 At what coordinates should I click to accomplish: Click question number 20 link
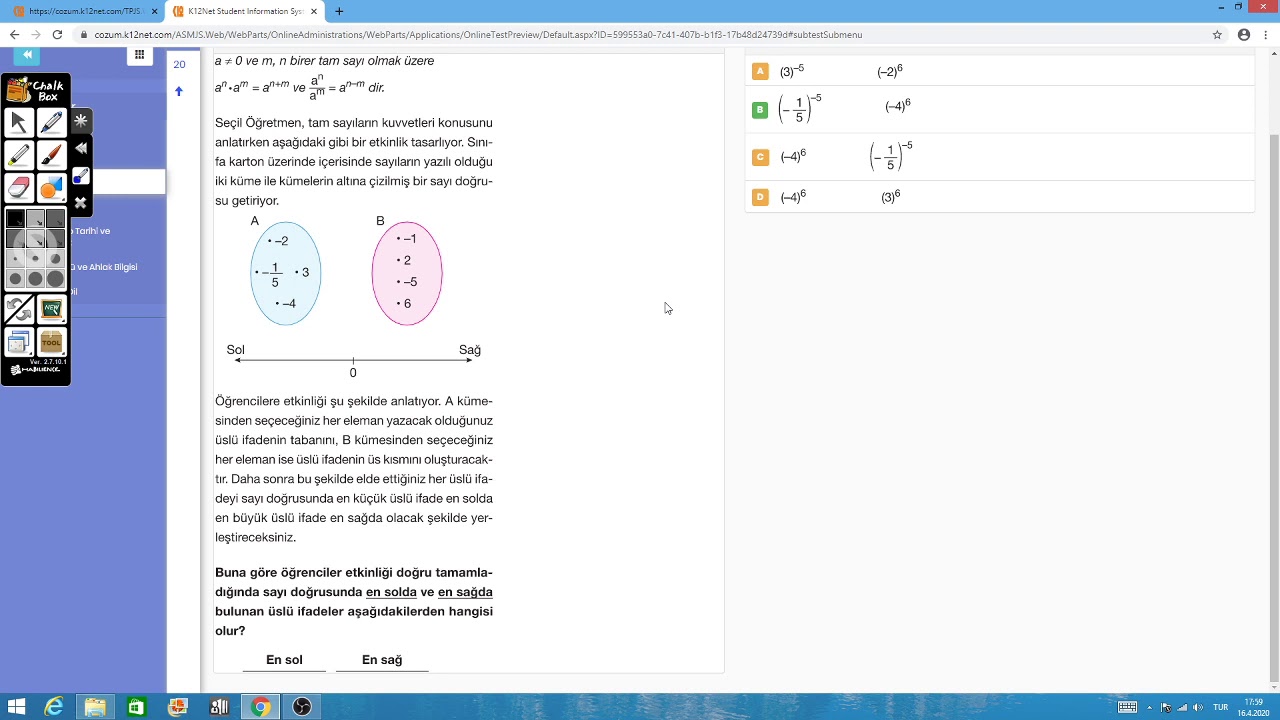click(179, 64)
